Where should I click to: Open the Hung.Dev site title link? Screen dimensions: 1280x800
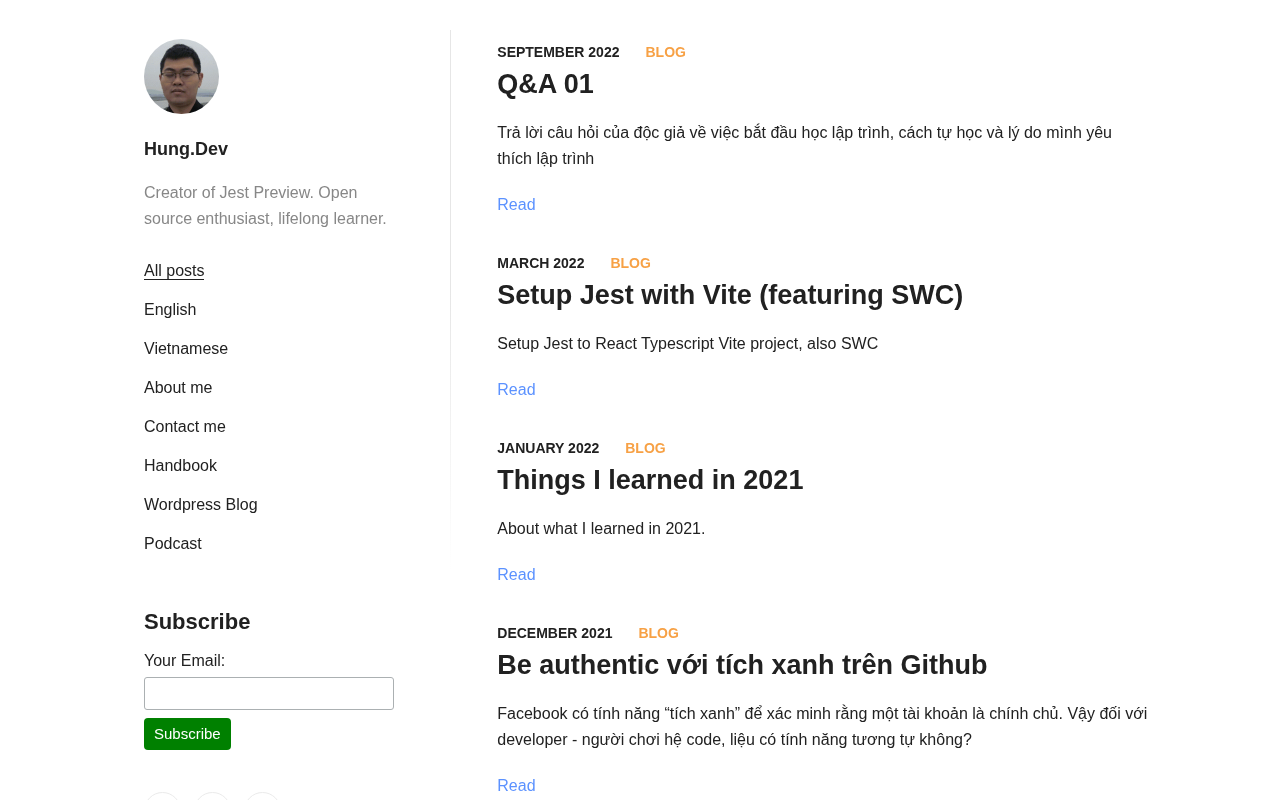tap(186, 149)
